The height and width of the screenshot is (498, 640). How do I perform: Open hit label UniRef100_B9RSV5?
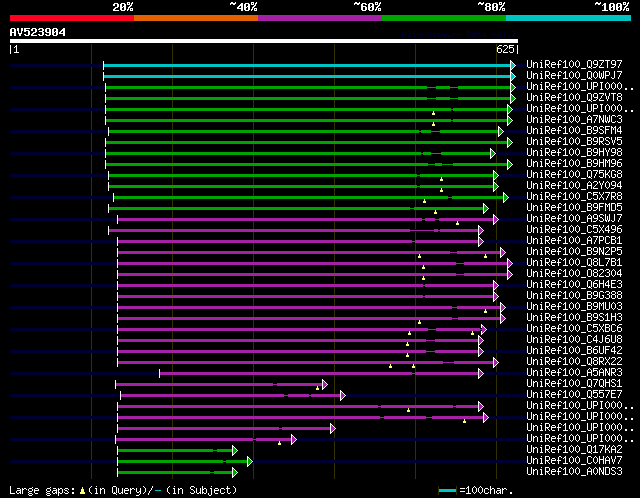[574, 141]
